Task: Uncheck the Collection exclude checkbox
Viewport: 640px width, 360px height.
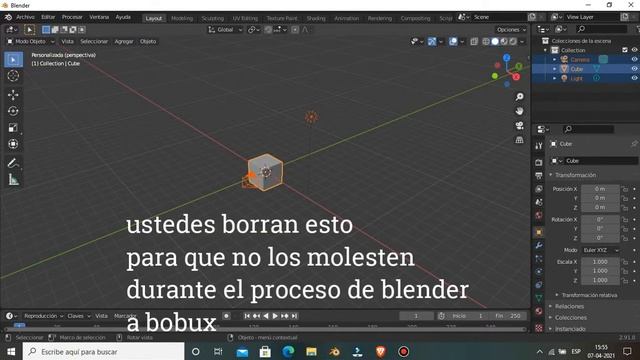Action: tap(625, 50)
